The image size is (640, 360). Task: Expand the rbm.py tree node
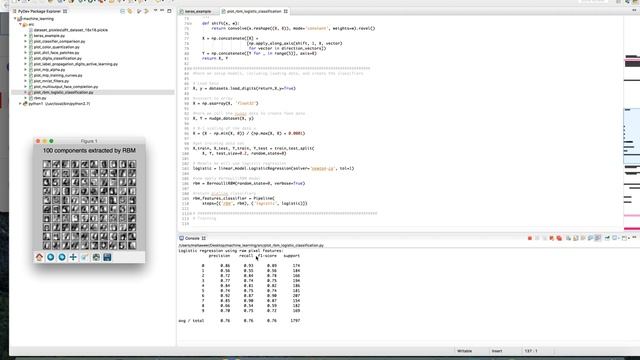[x=26, y=98]
